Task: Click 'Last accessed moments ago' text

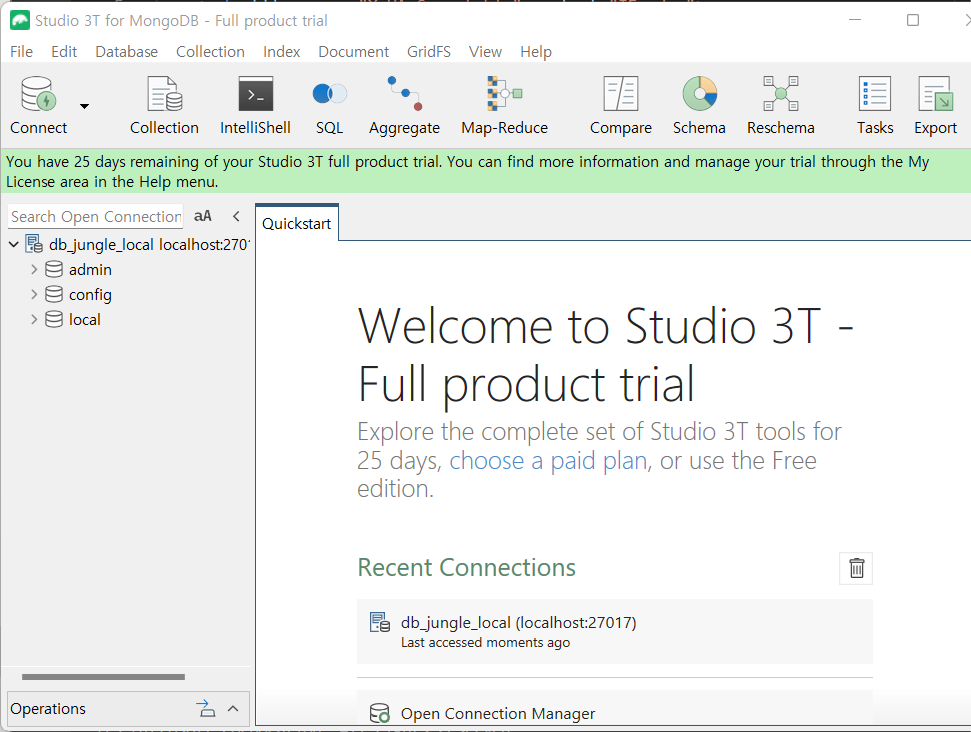Action: click(x=486, y=643)
